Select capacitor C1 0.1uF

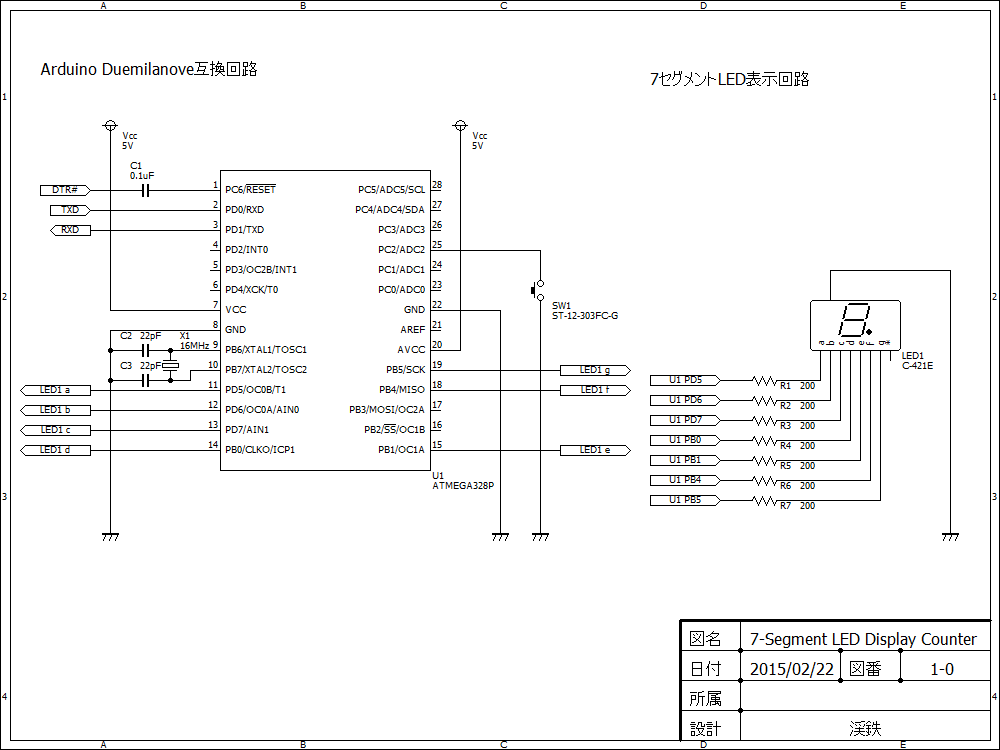tap(145, 189)
